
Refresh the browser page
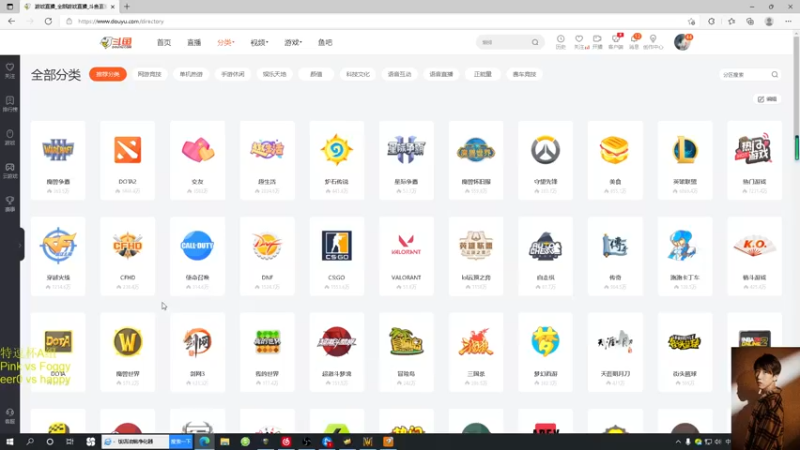pos(48,21)
